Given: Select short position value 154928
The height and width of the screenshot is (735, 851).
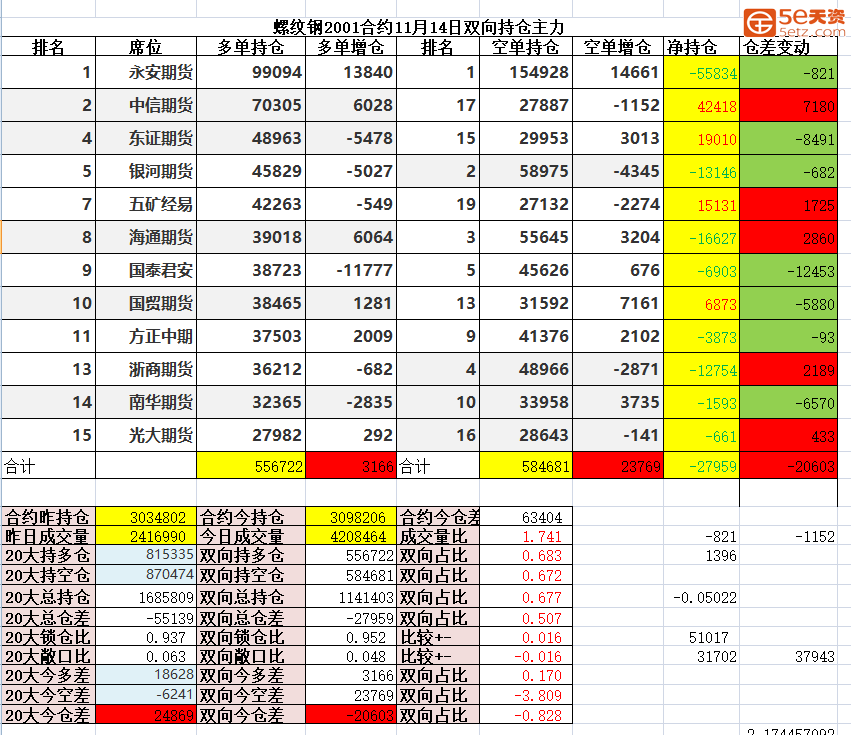Looking at the screenshot, I should pyautogui.click(x=526, y=72).
